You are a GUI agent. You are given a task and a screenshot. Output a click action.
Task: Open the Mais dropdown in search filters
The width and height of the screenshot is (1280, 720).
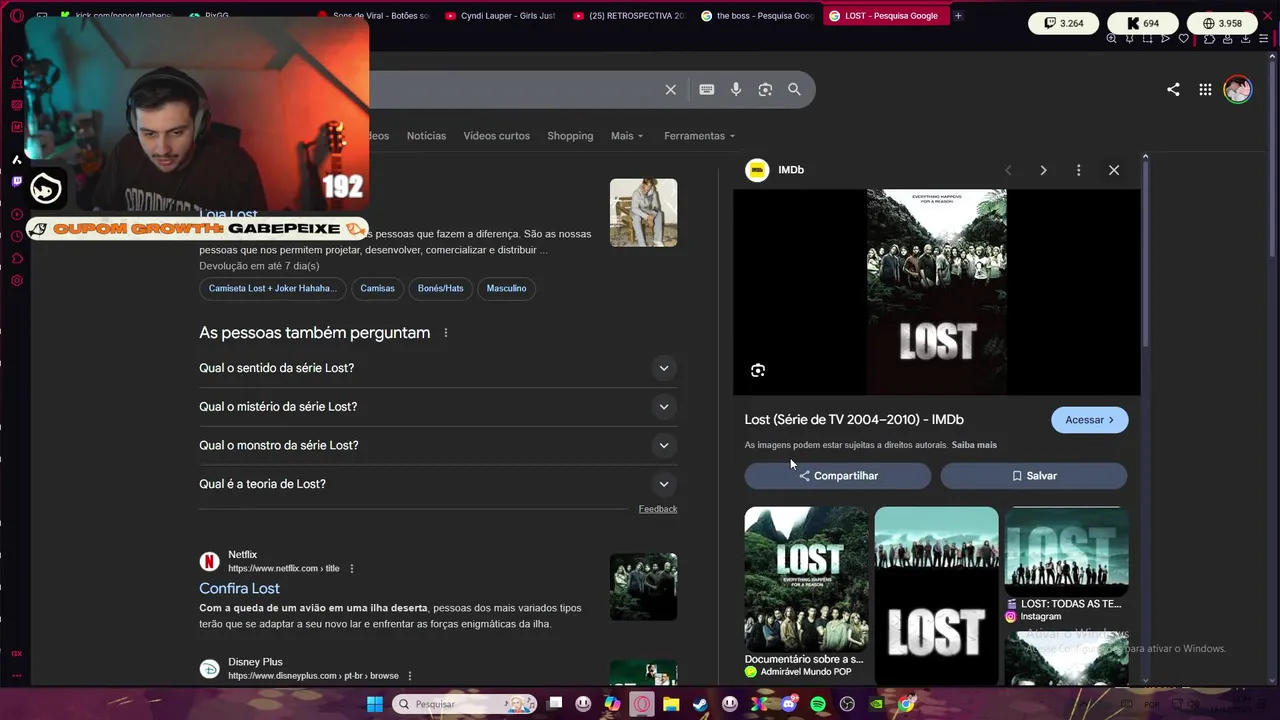click(x=627, y=136)
